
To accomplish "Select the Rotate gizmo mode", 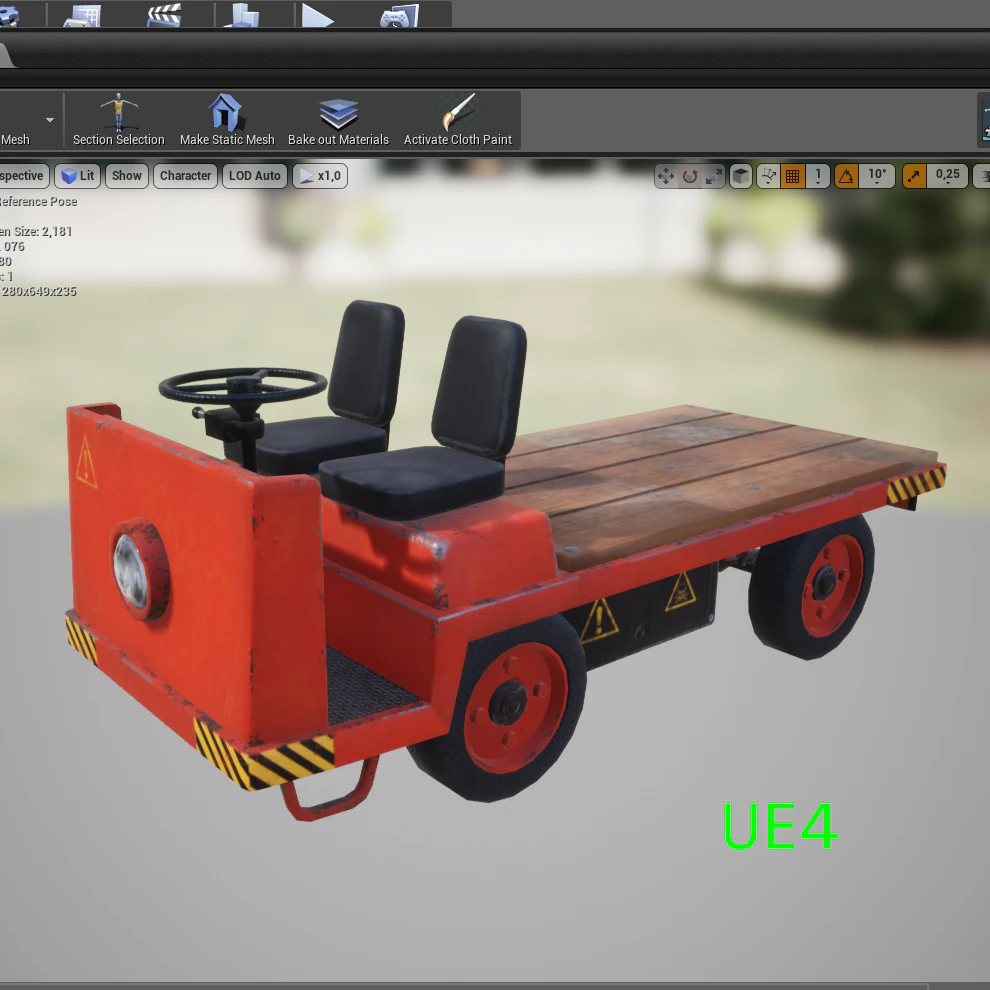I will [x=690, y=176].
